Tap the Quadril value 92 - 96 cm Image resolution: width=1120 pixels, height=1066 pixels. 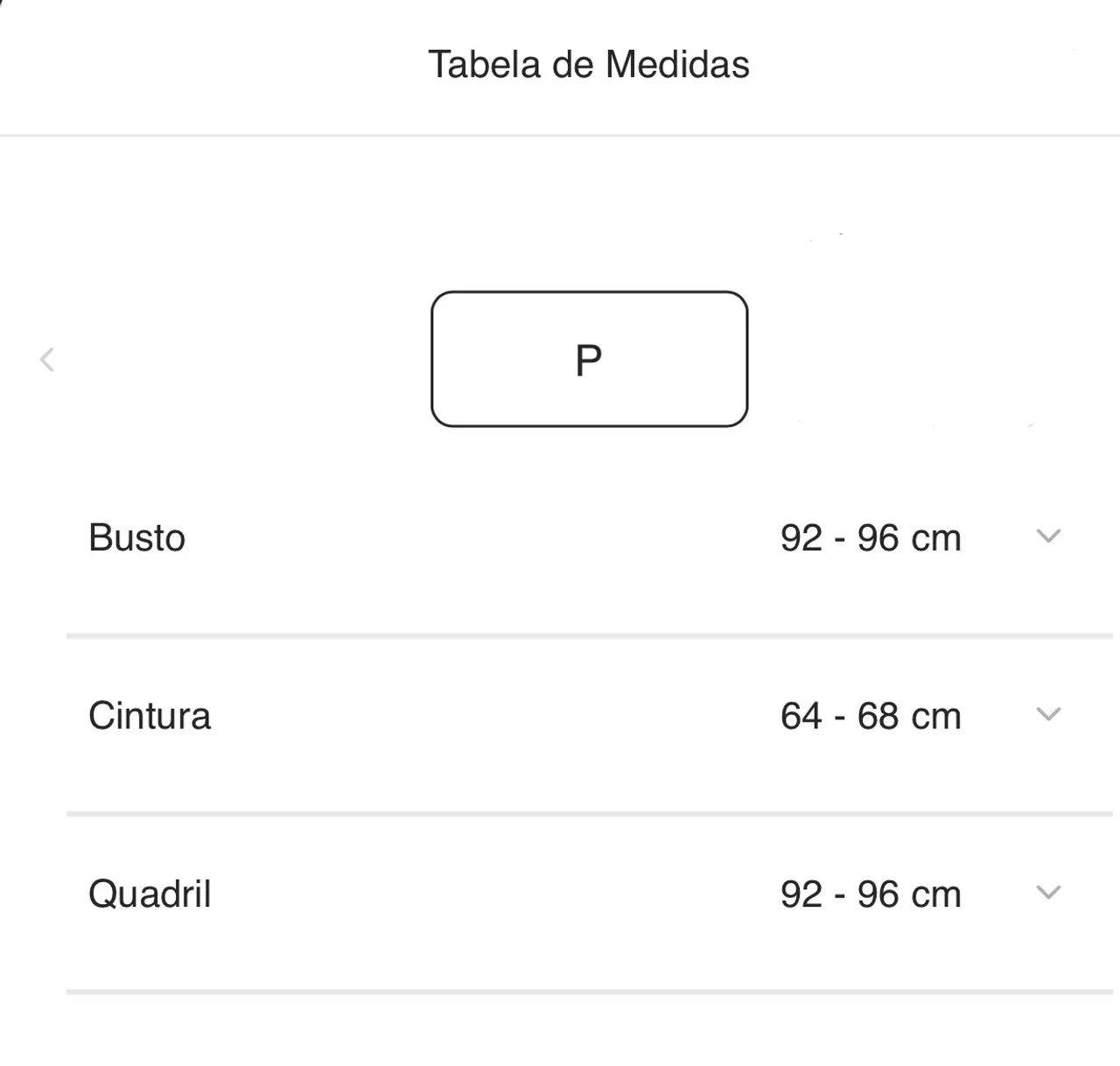(x=871, y=894)
